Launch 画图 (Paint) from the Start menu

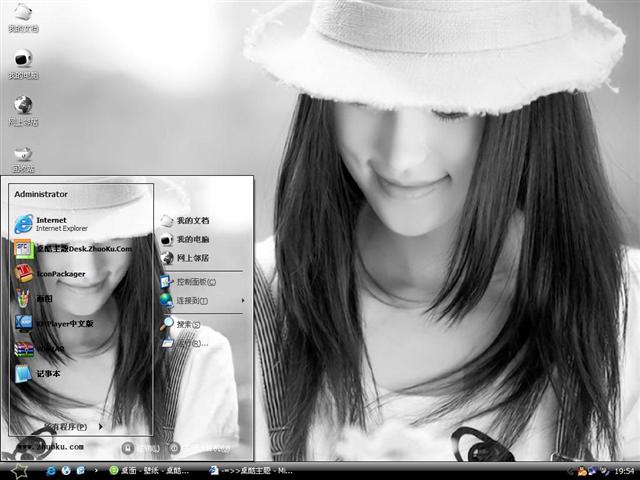tap(45, 298)
